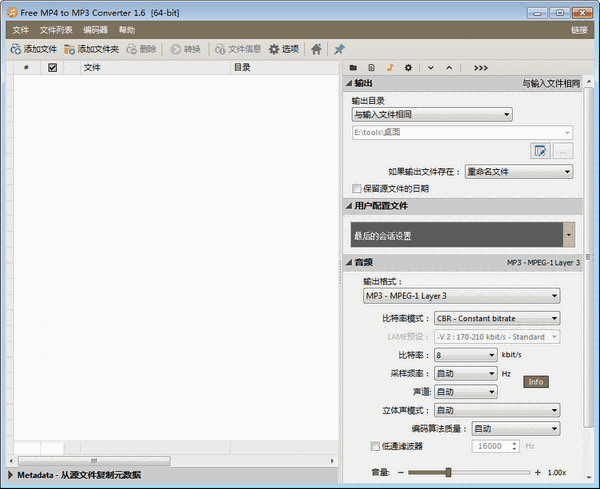
Task: Click the File column header
Action: click(x=155, y=68)
